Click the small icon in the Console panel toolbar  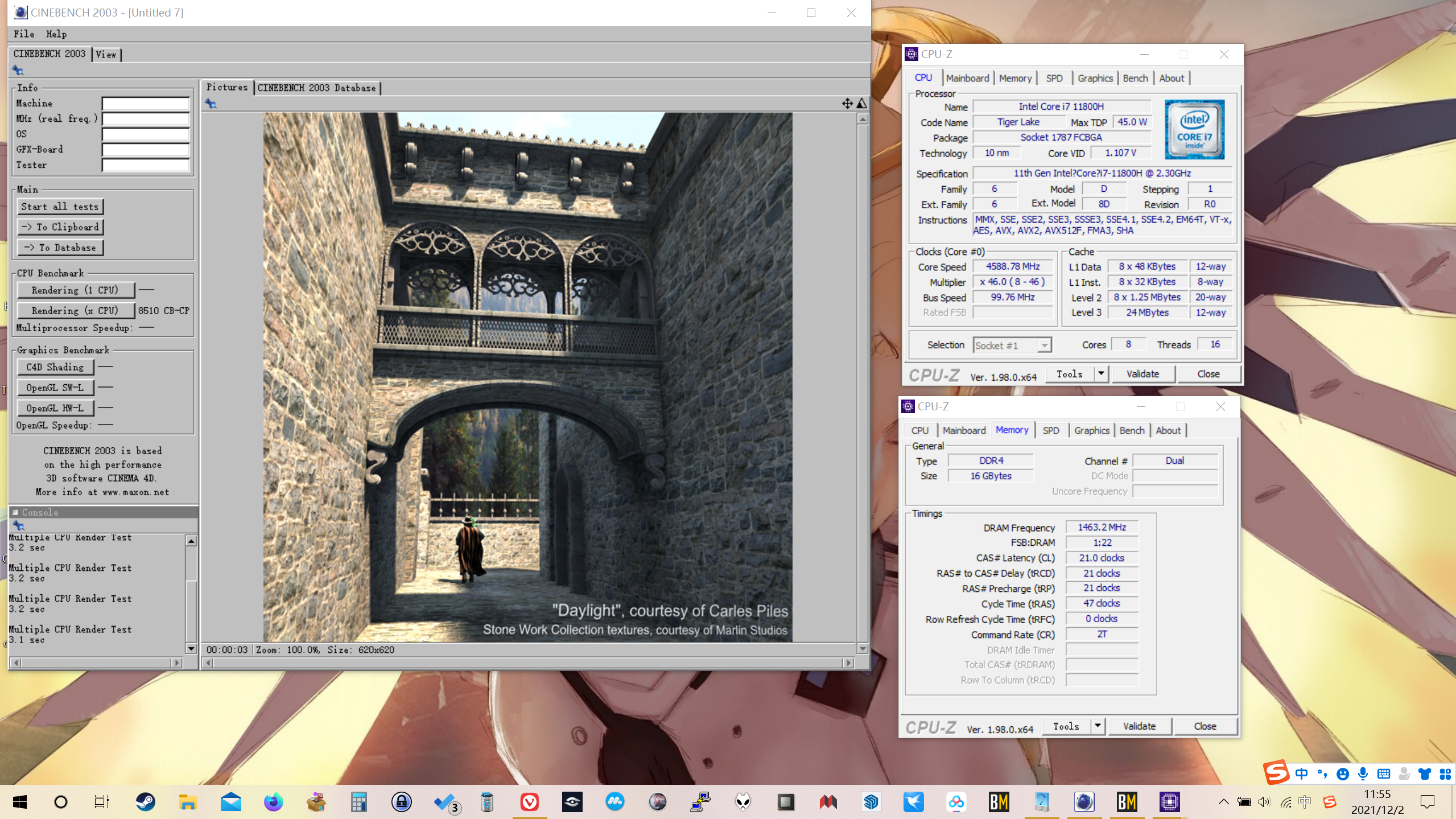pos(18,525)
